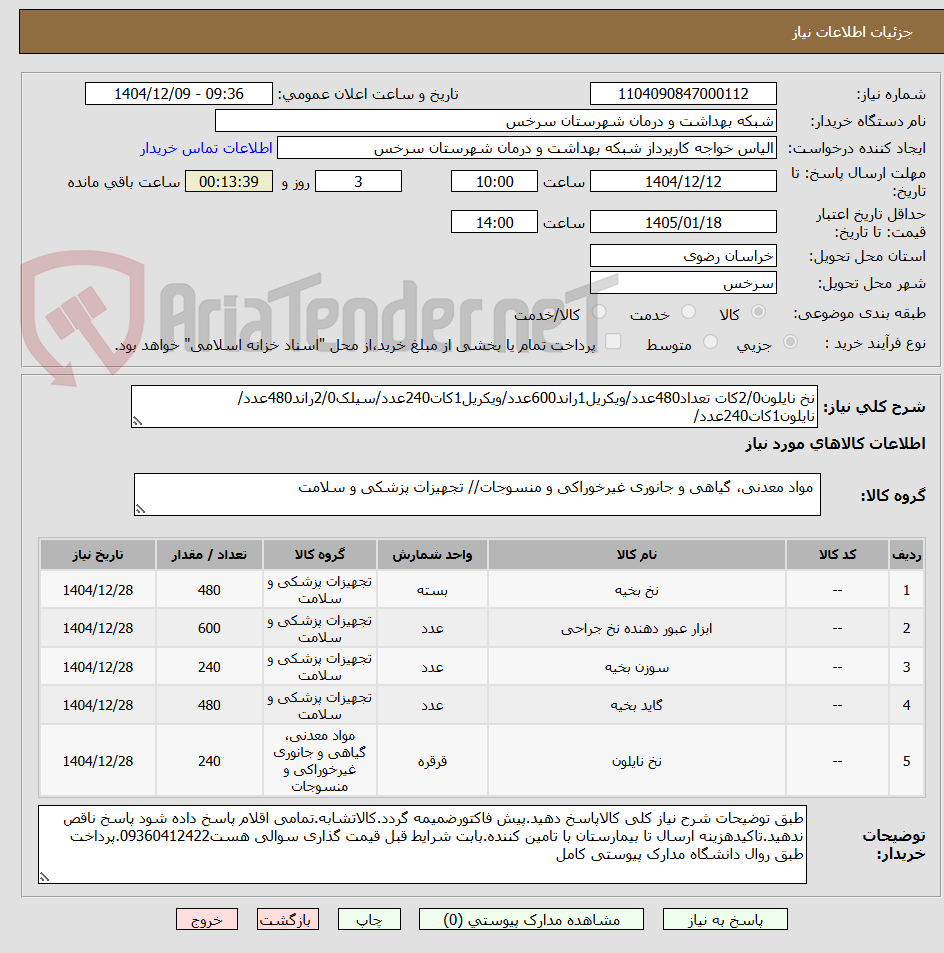Click the تعداد / مقدار column header

[x=209, y=554]
